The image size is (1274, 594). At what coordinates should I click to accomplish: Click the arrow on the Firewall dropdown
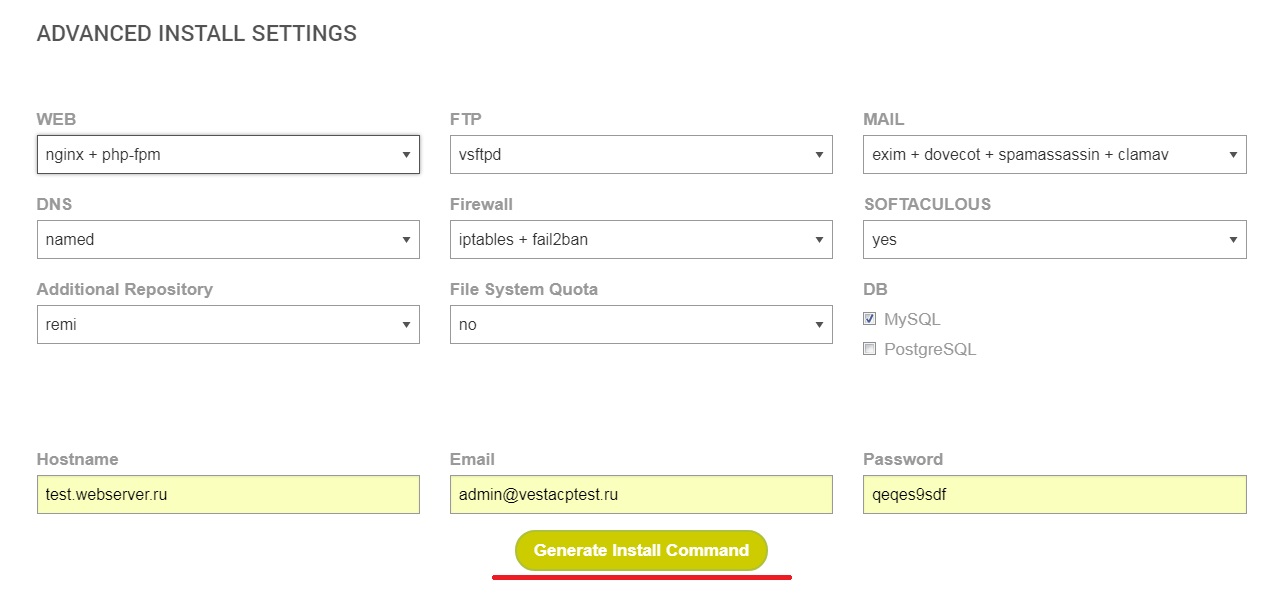tap(819, 240)
